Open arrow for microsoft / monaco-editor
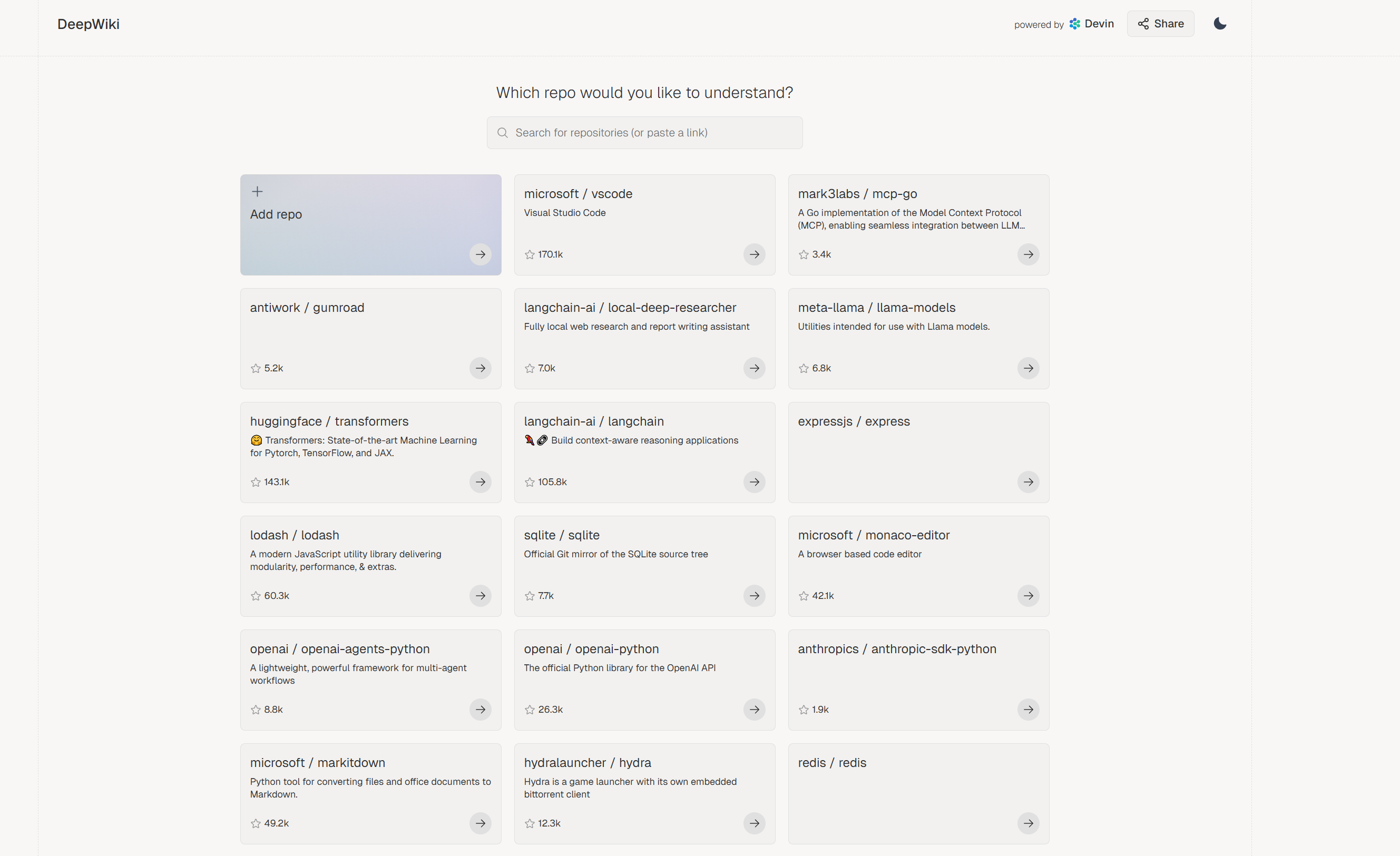The image size is (1400, 856). click(1028, 596)
